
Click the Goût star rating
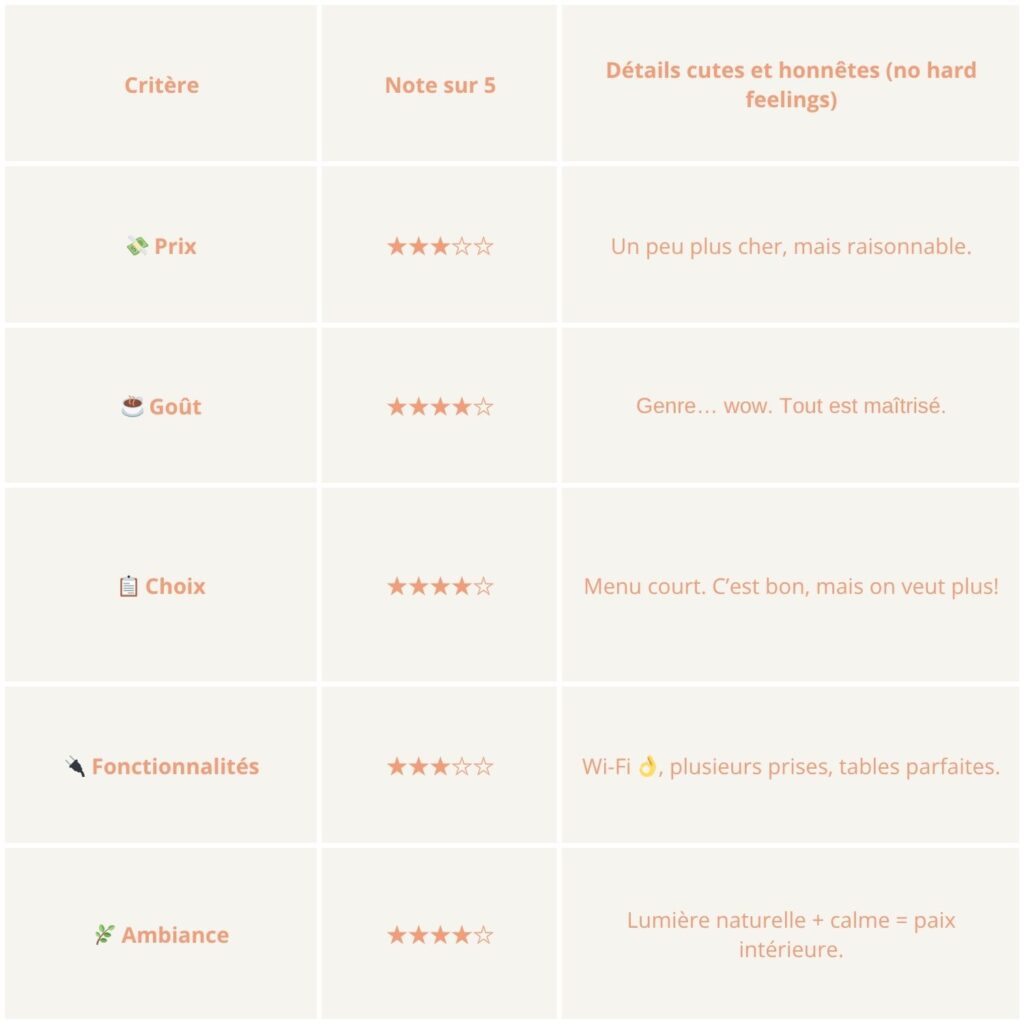pos(440,406)
